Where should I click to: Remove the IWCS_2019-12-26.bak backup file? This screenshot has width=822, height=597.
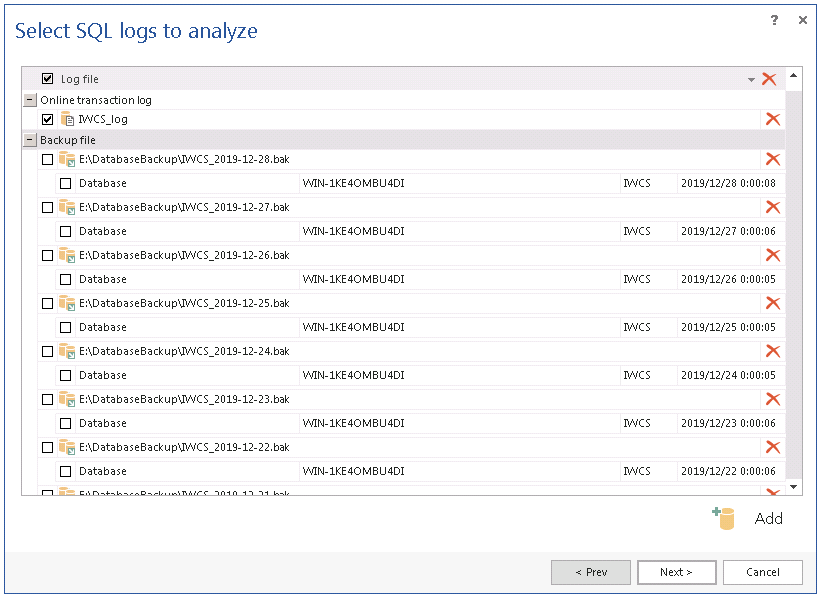pos(772,255)
